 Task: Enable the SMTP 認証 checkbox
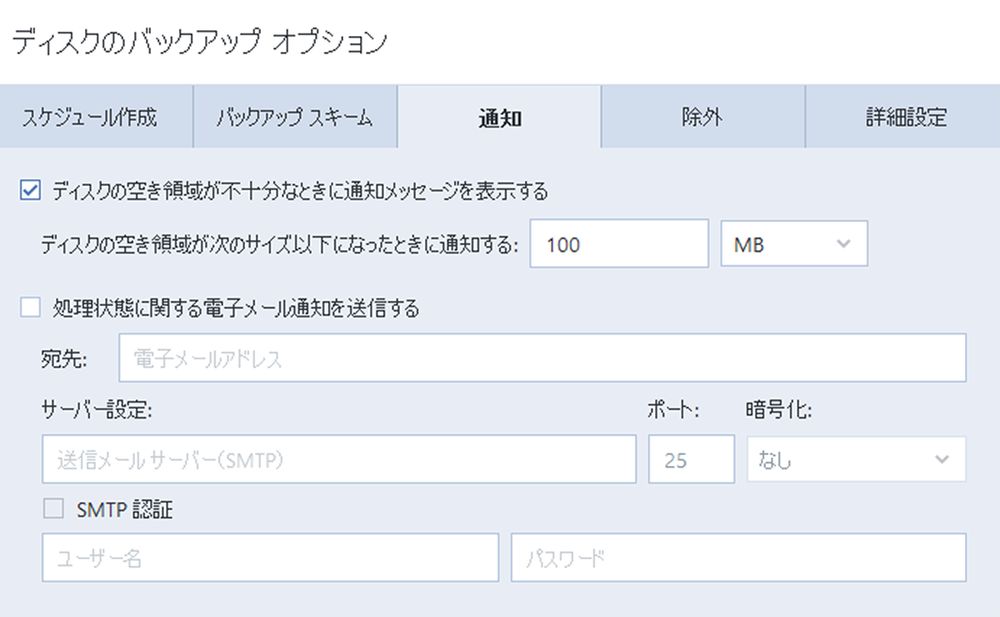[55, 509]
